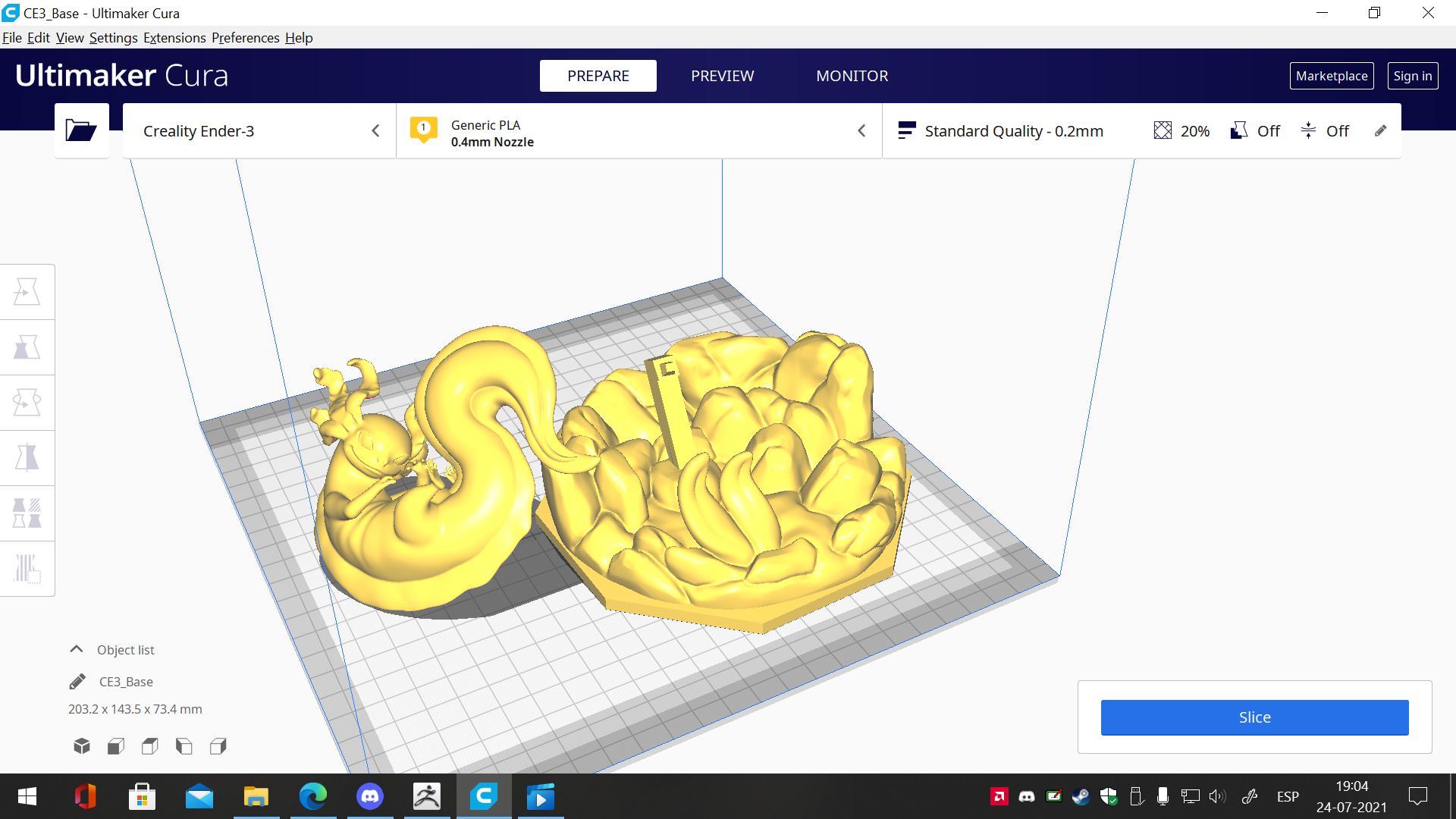This screenshot has height=819, width=1456.
Task: Open the Marketplace
Action: [x=1331, y=76]
